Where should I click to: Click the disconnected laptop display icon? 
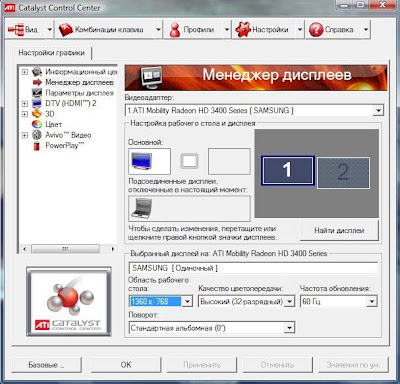142,208
